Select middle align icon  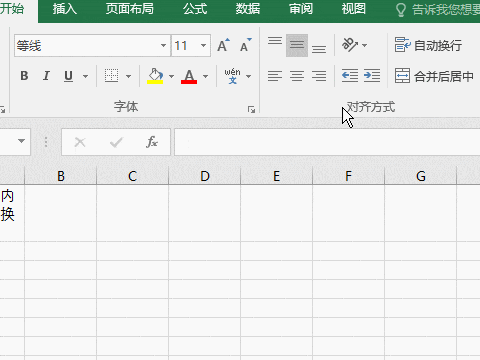(x=297, y=45)
